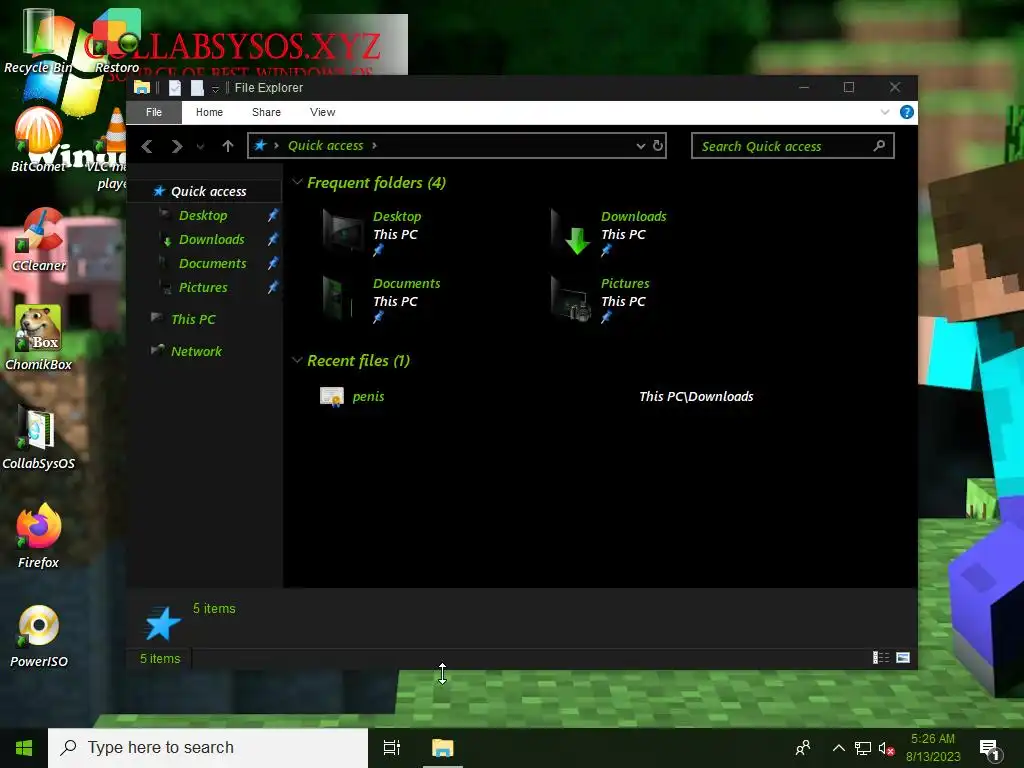This screenshot has height=768, width=1024.
Task: Open the clock showing 5:26 AM
Action: coord(933,748)
